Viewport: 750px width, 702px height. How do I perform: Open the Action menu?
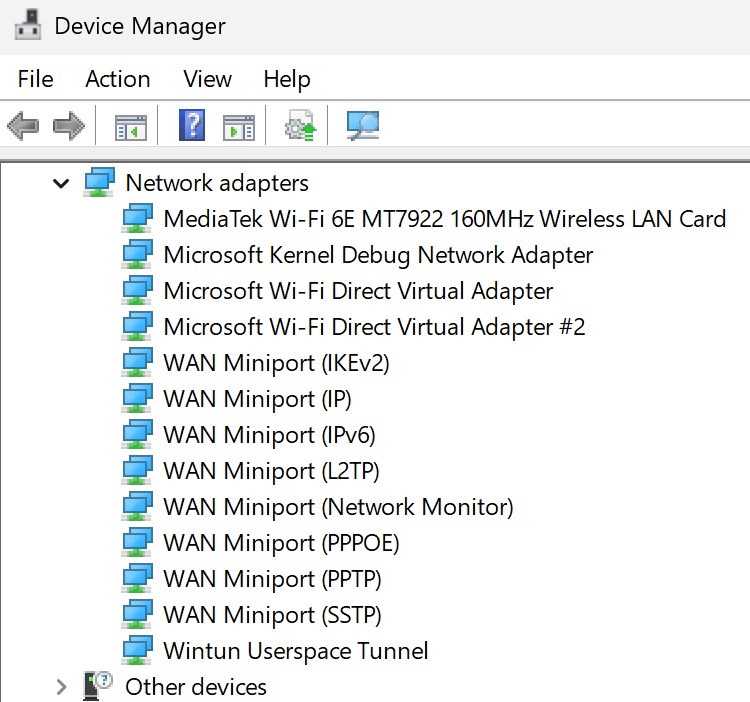pyautogui.click(x=118, y=79)
